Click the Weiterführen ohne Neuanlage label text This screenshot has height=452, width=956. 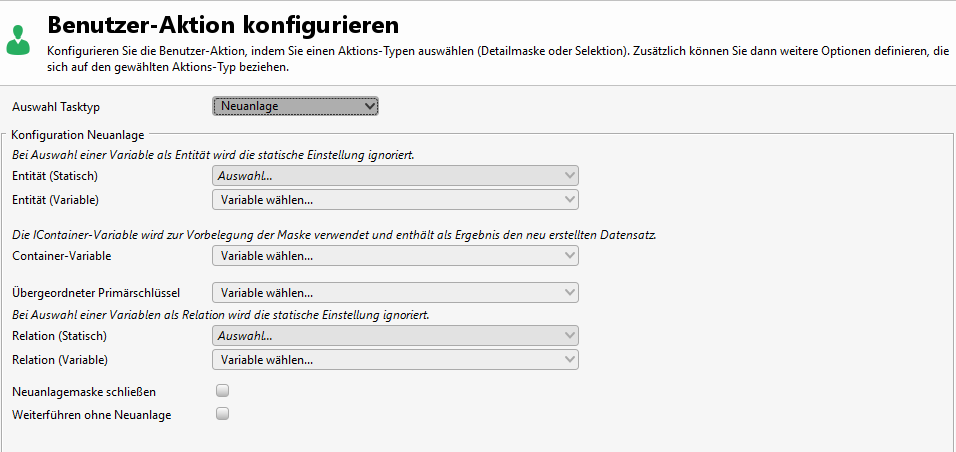[x=92, y=415]
